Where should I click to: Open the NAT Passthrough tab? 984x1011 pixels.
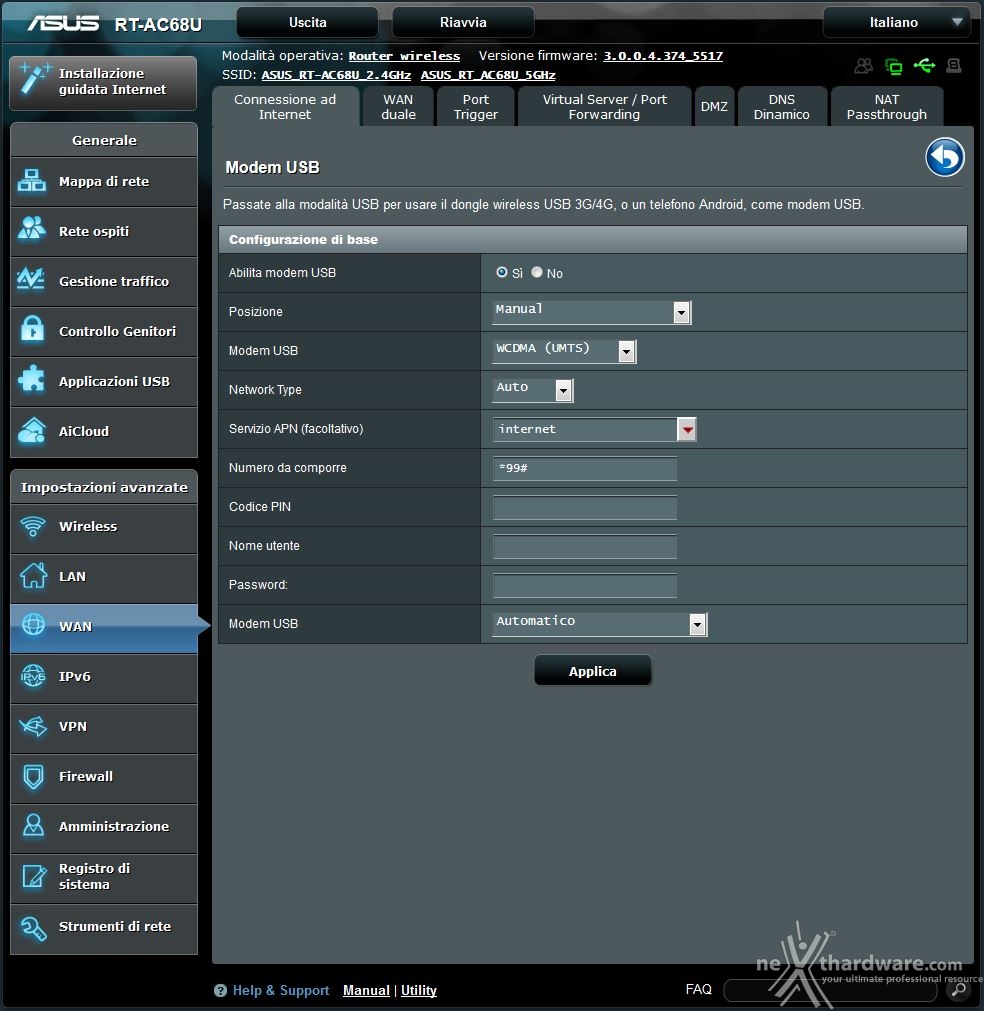click(x=887, y=107)
